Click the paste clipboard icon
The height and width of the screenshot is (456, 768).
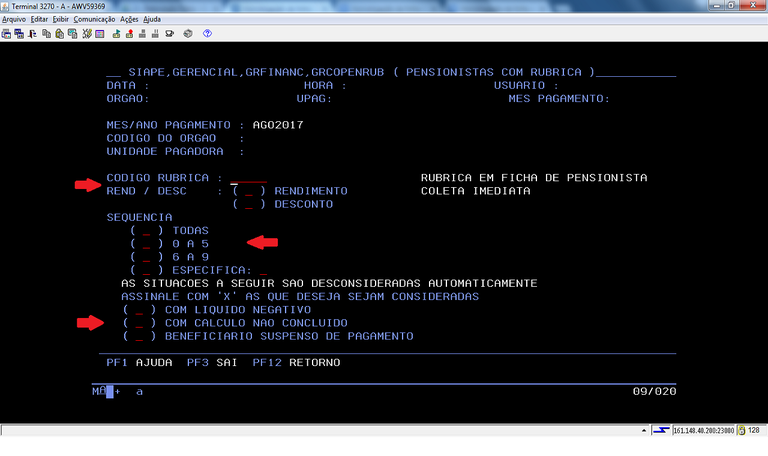[59, 34]
